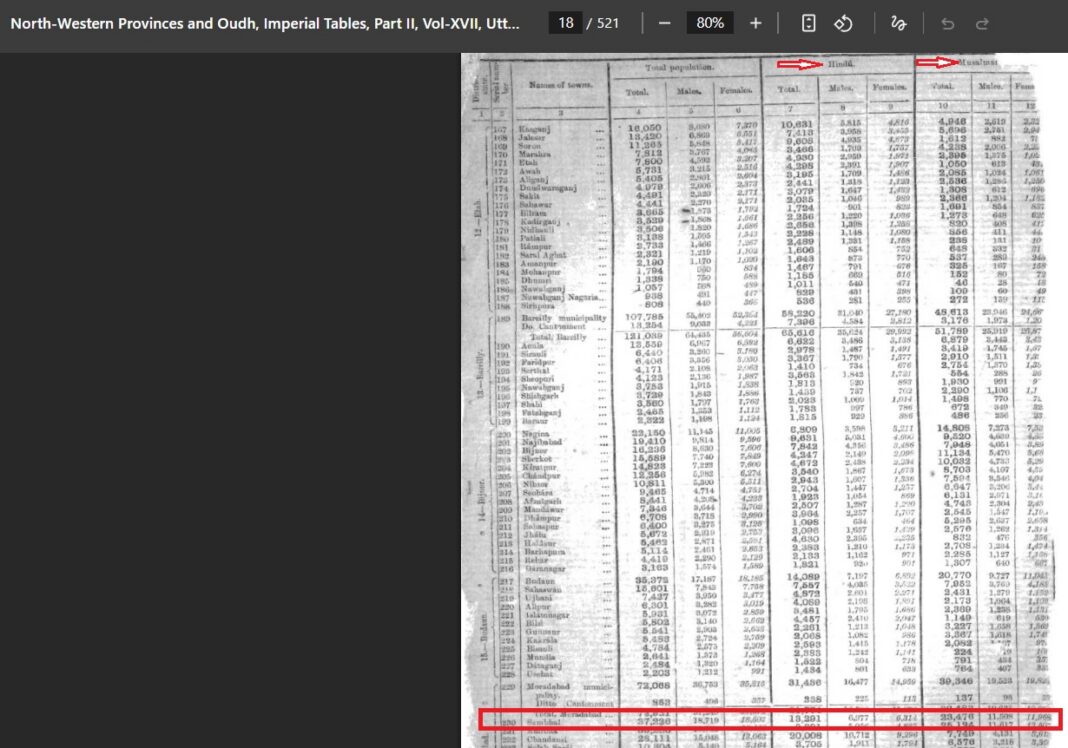Click the red arrow pointing to Musalman

(x=937, y=63)
